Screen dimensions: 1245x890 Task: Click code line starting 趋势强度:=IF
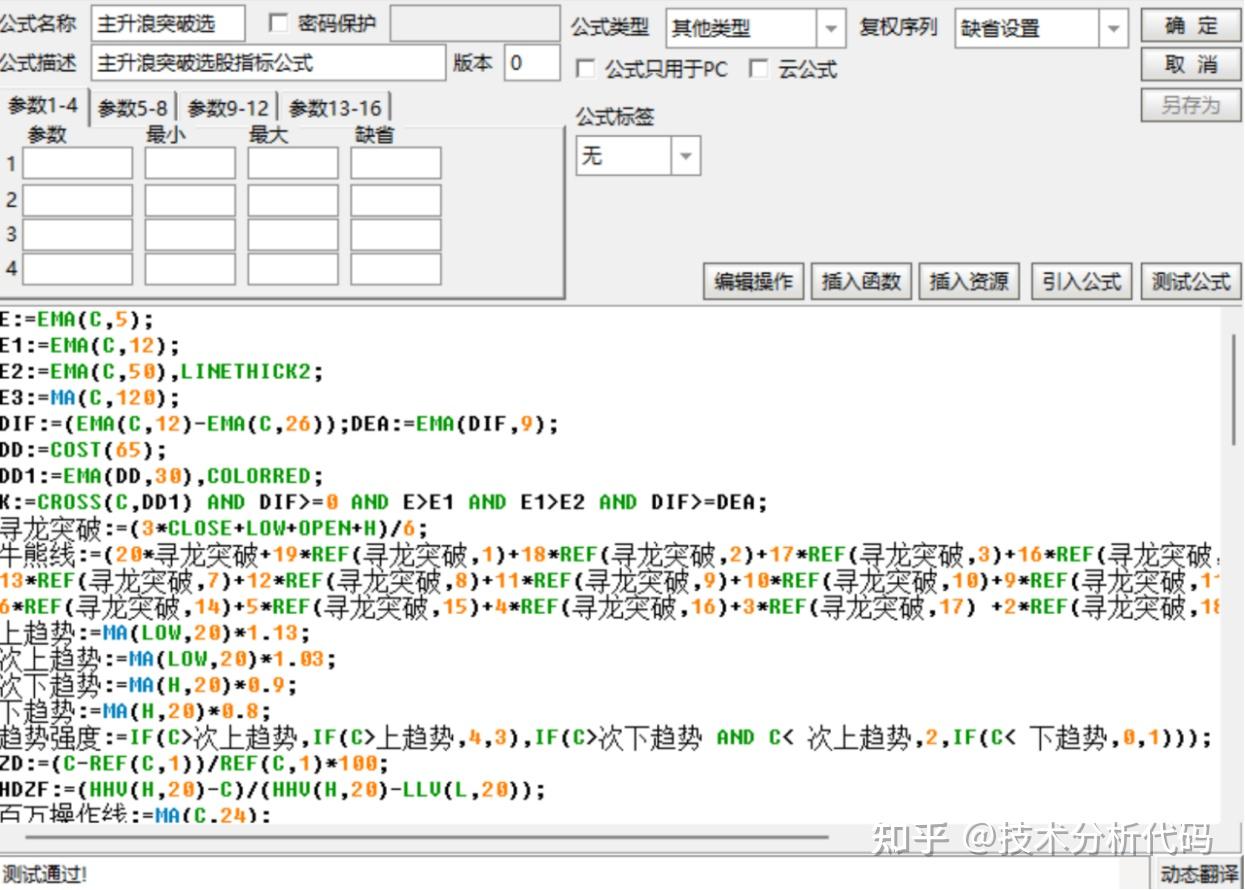pos(606,738)
